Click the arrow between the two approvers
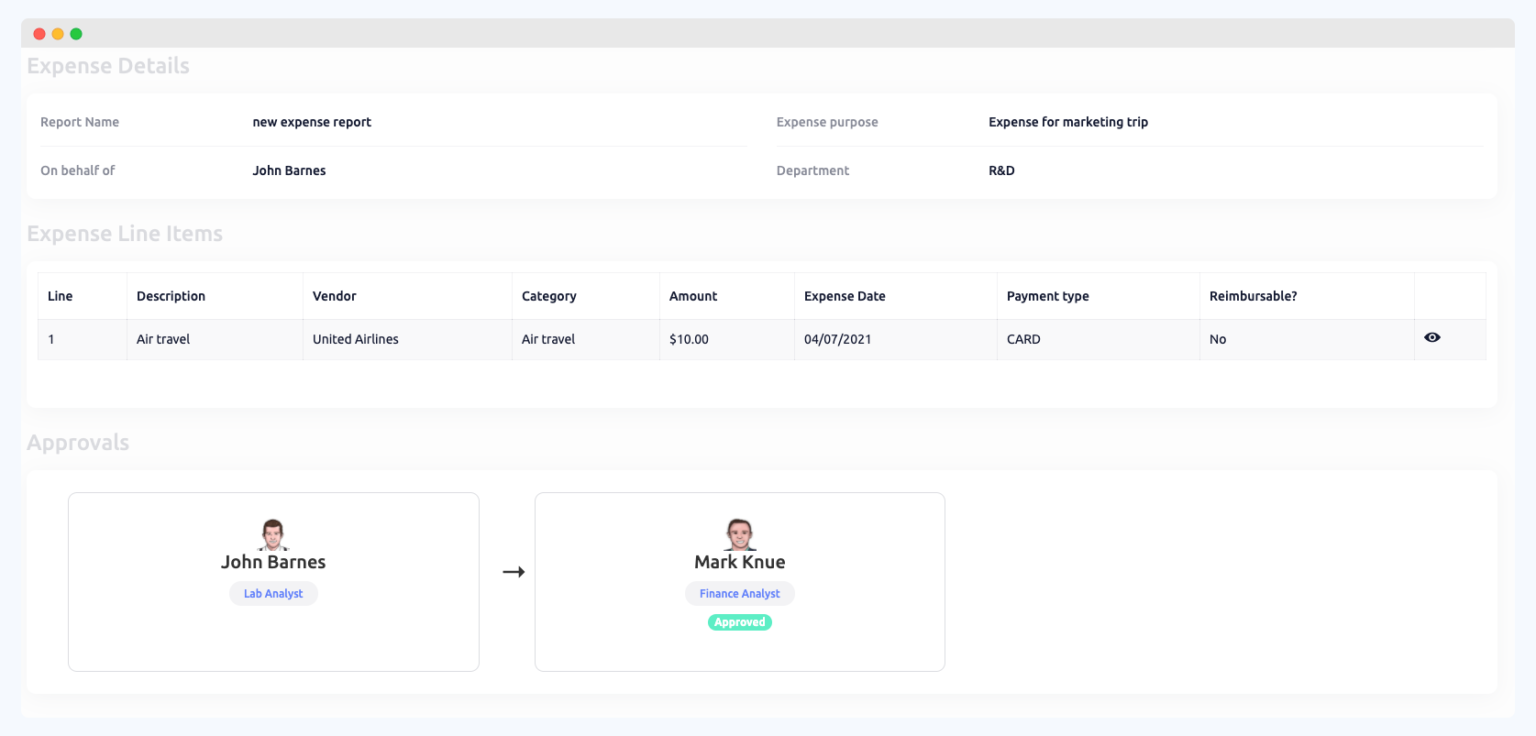 pyautogui.click(x=513, y=571)
